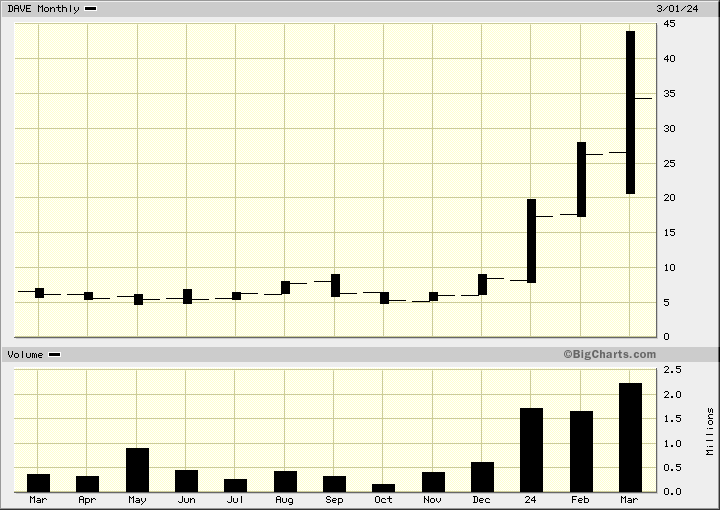Click the Apr x-axis label
The height and width of the screenshot is (510, 720).
(87, 499)
